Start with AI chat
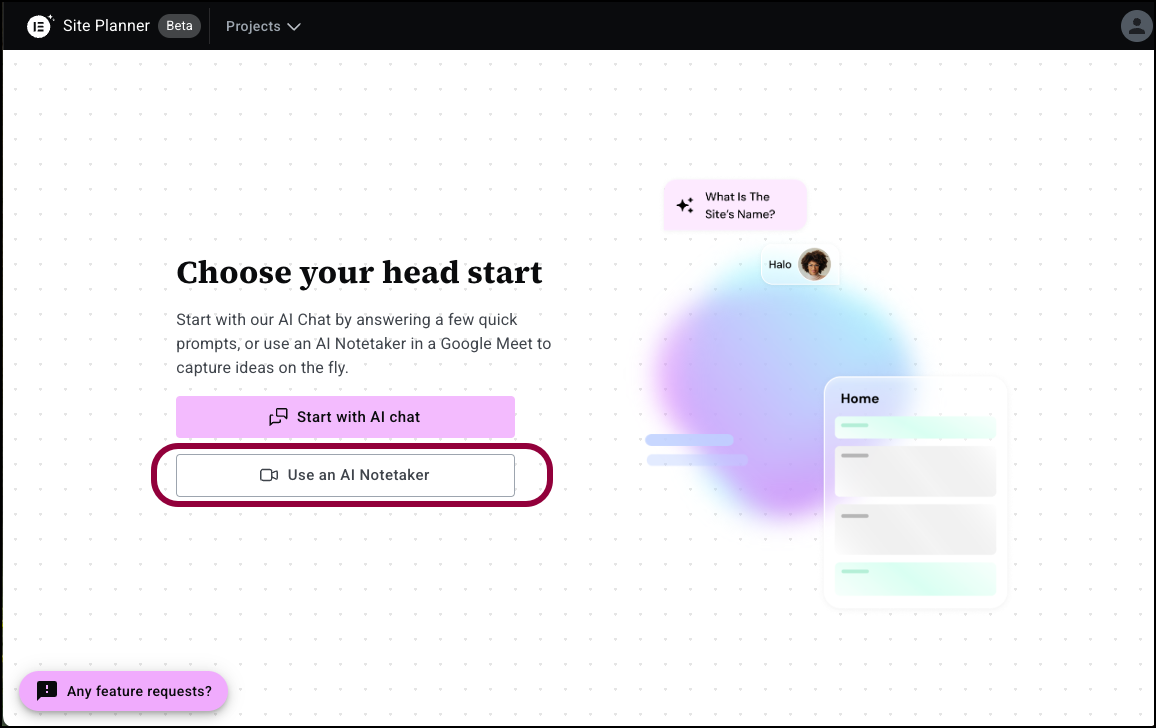Image resolution: width=1156 pixels, height=728 pixels. [345, 417]
